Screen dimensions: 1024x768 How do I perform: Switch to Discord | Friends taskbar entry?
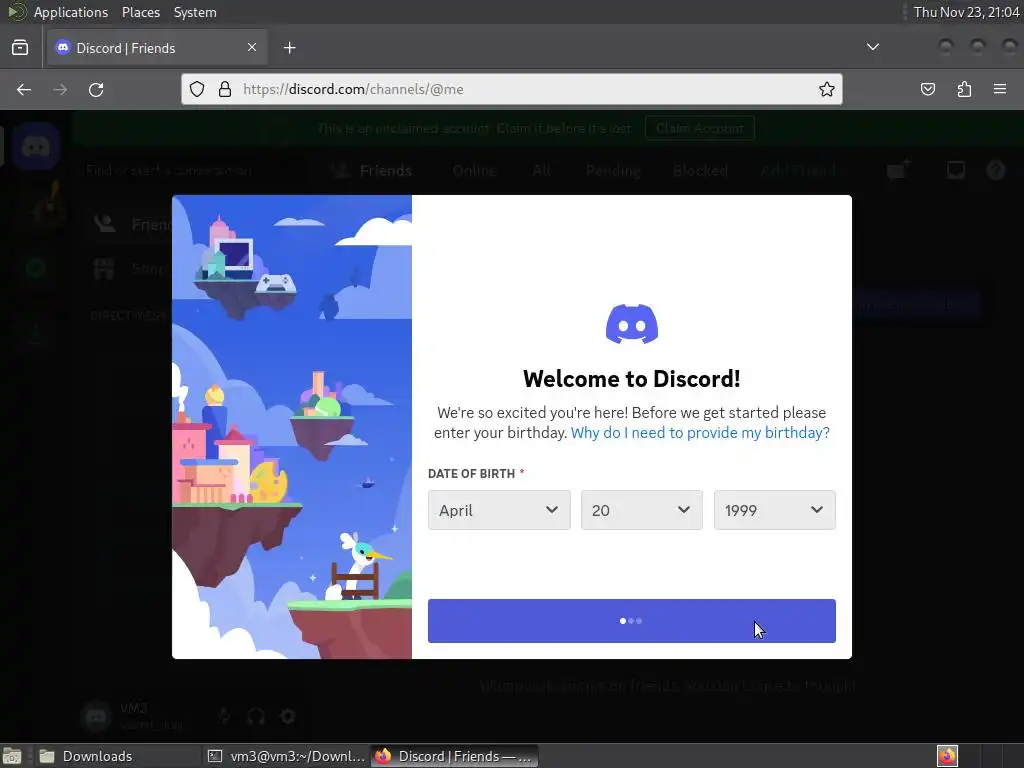(455, 756)
